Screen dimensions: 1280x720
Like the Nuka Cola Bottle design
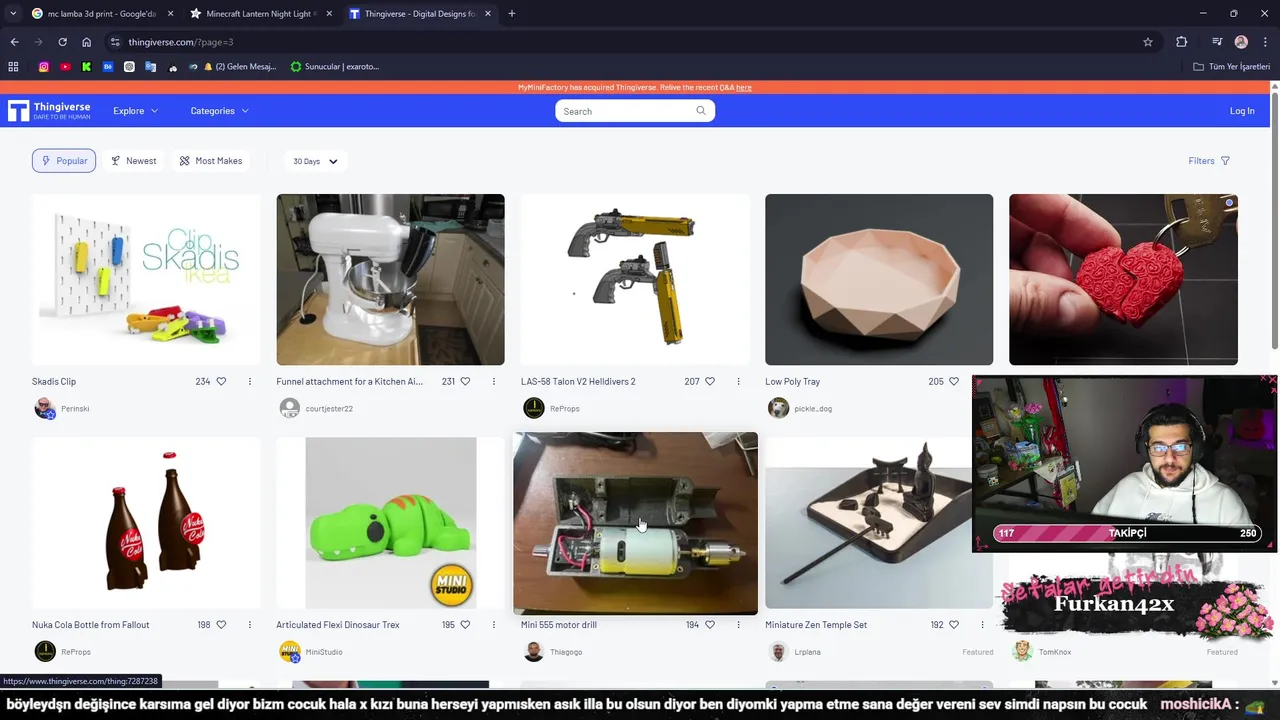221,624
